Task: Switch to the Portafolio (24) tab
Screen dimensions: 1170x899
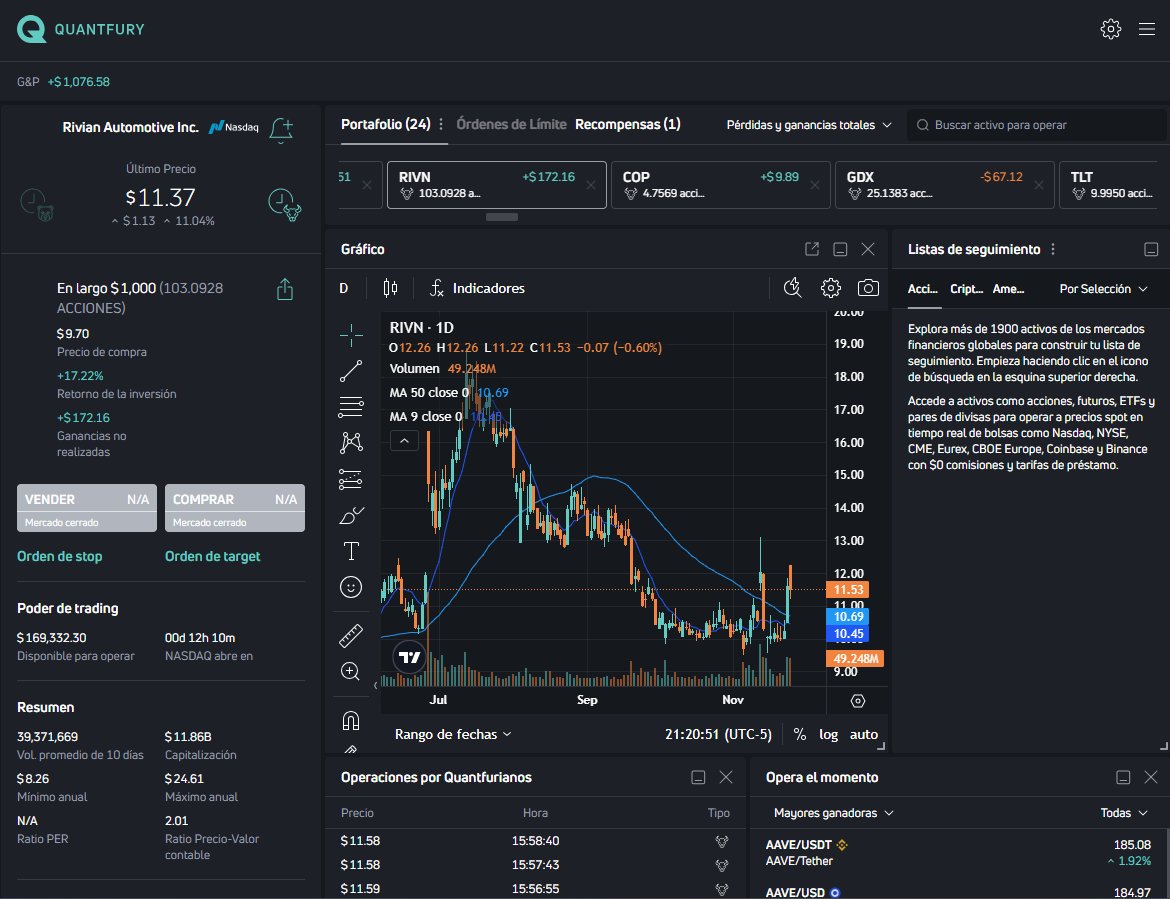Action: (x=386, y=124)
